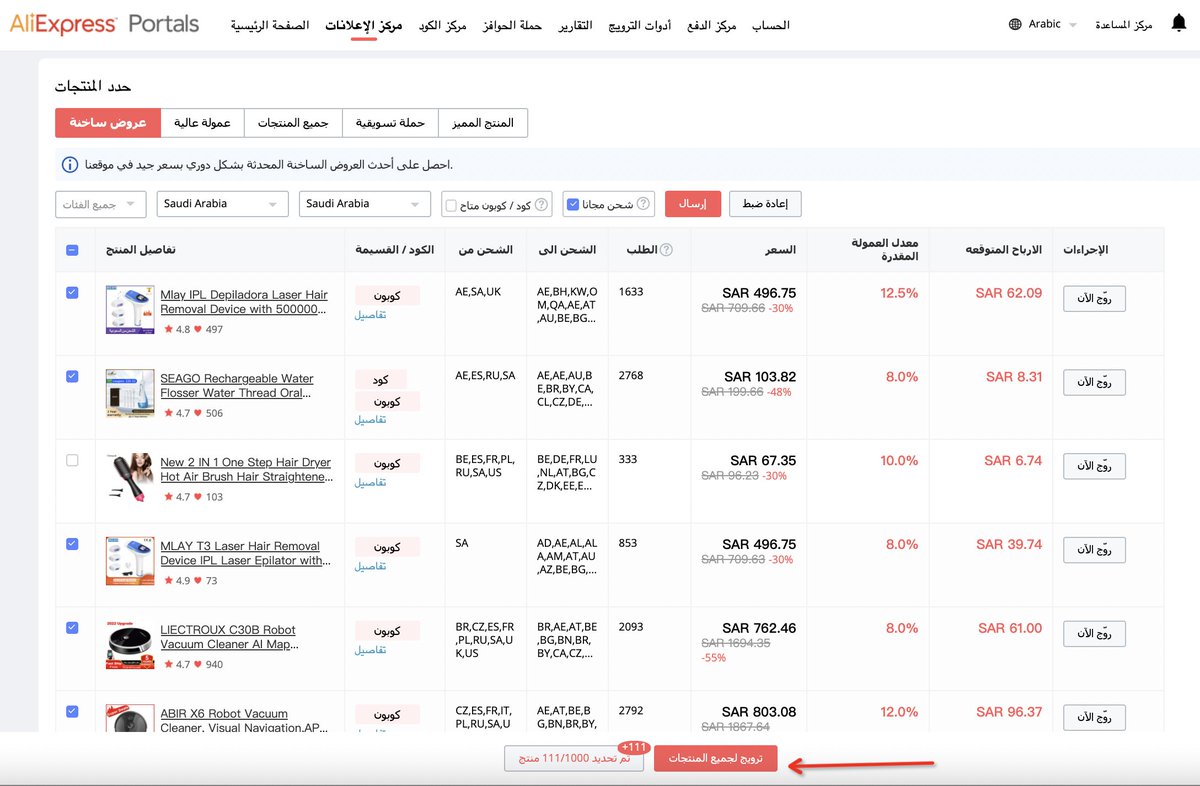1200x786 pixels.
Task: Switch to the عمولة عالية tab
Action: (x=203, y=123)
